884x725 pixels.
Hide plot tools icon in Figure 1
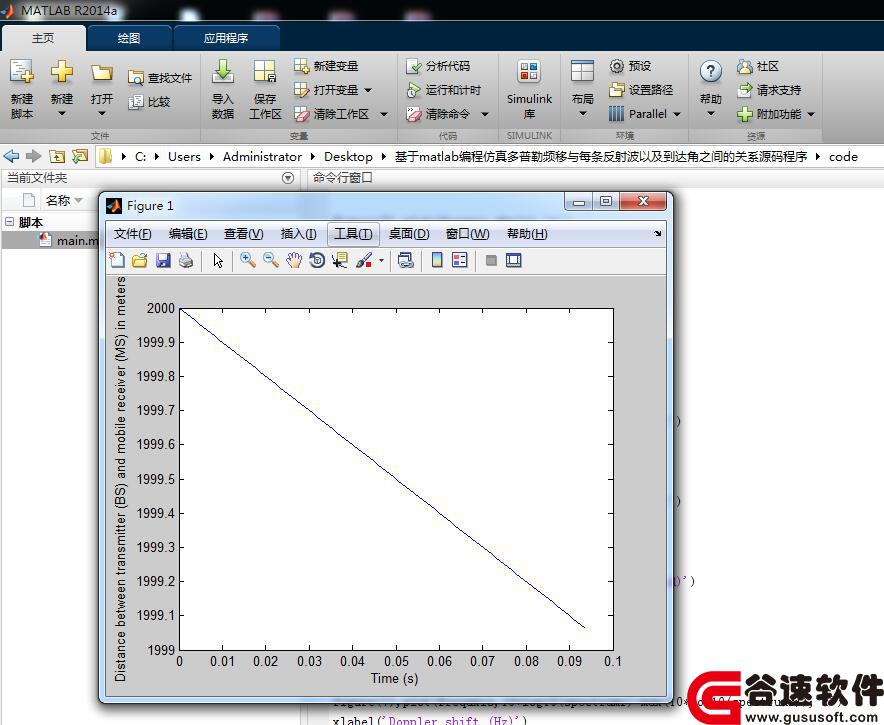tap(491, 260)
